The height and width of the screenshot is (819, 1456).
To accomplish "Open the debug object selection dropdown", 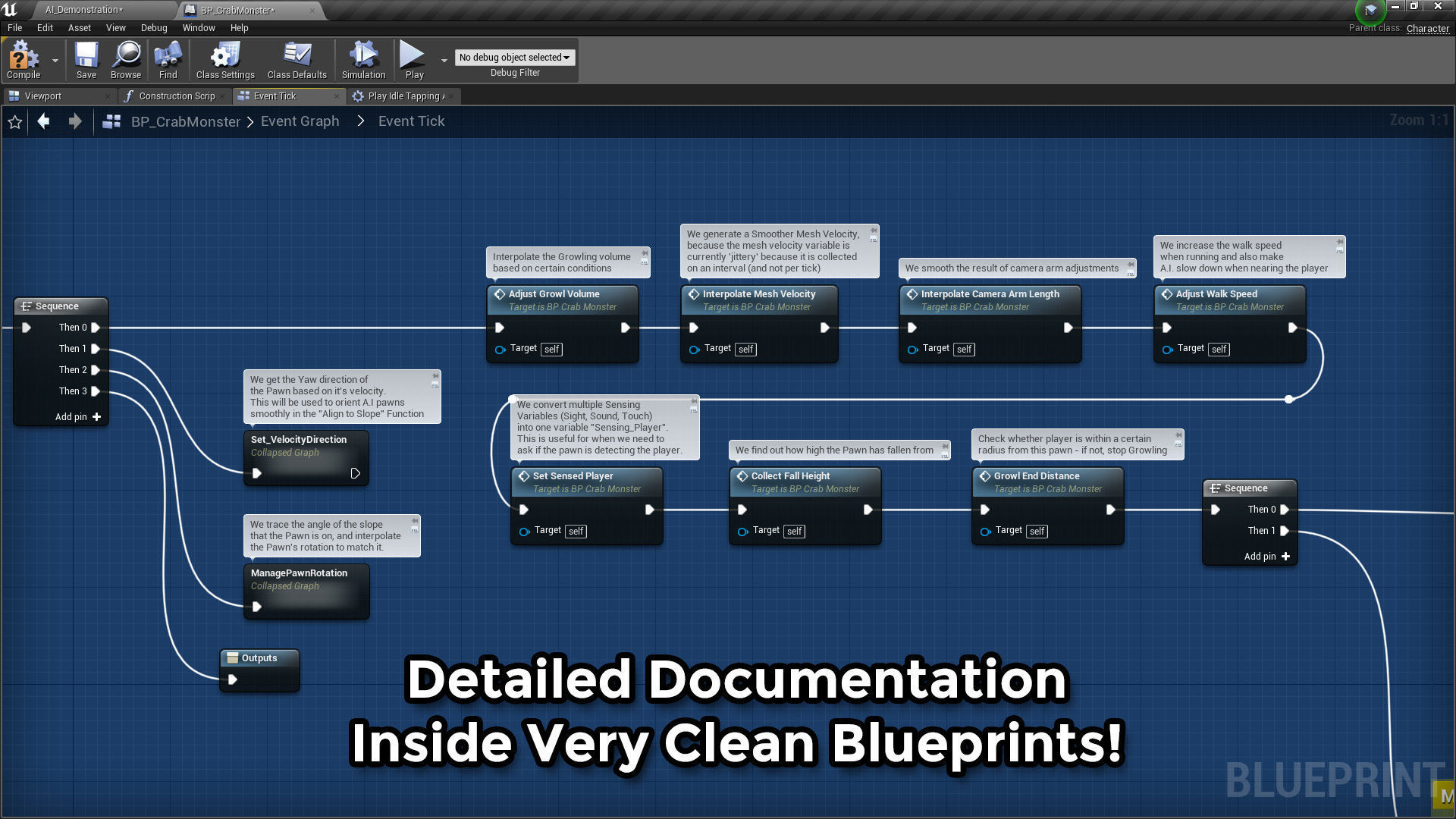I will (514, 58).
